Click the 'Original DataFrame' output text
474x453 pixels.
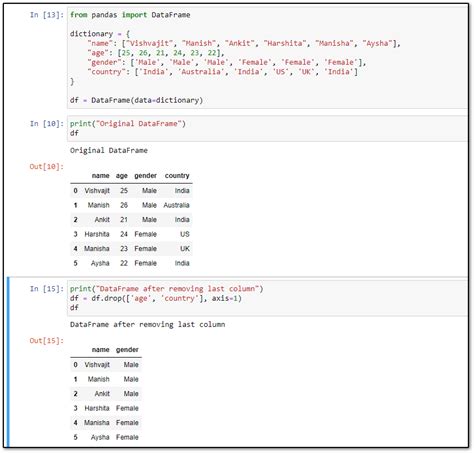coord(109,150)
